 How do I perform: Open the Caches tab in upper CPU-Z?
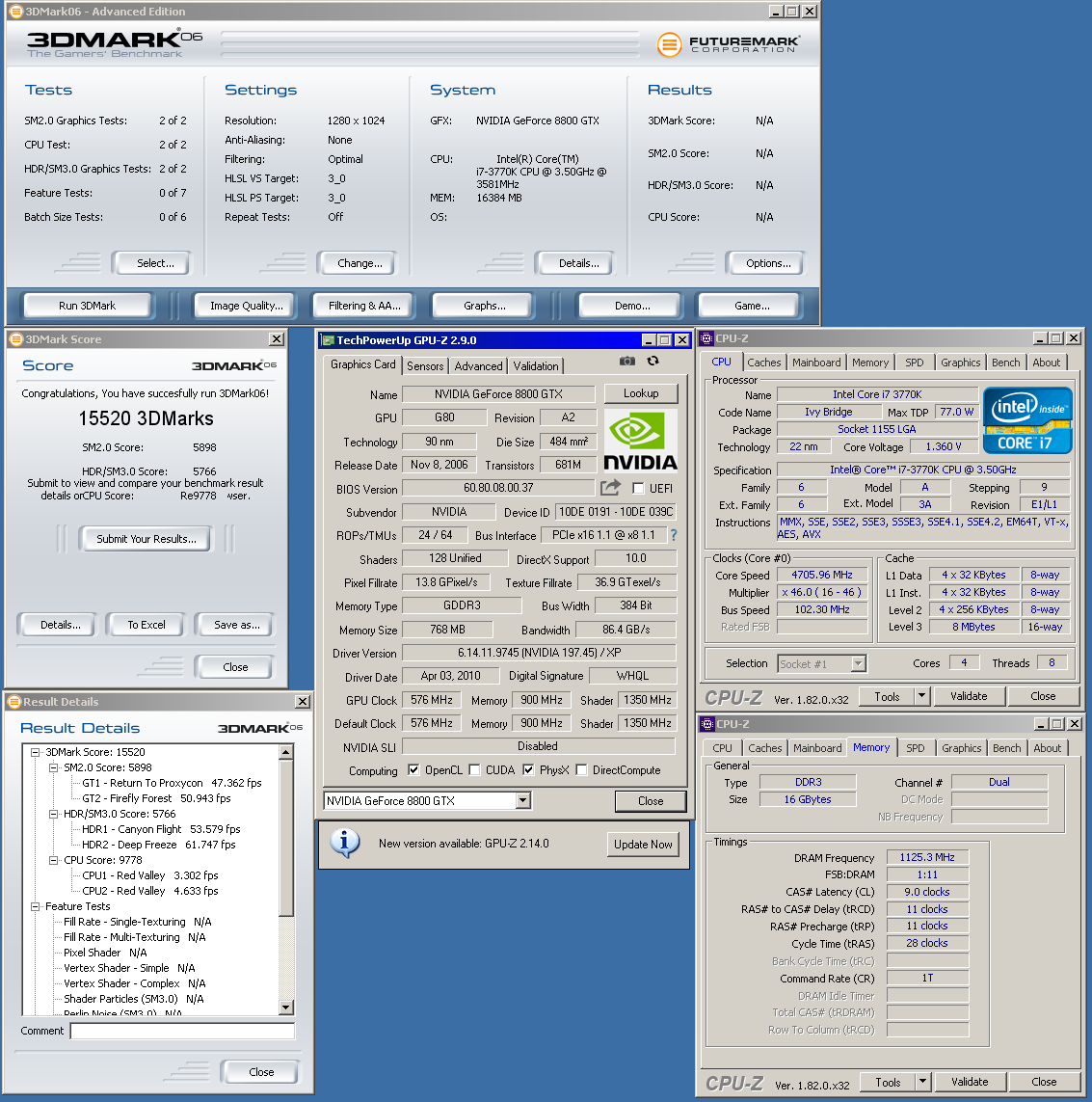point(764,363)
